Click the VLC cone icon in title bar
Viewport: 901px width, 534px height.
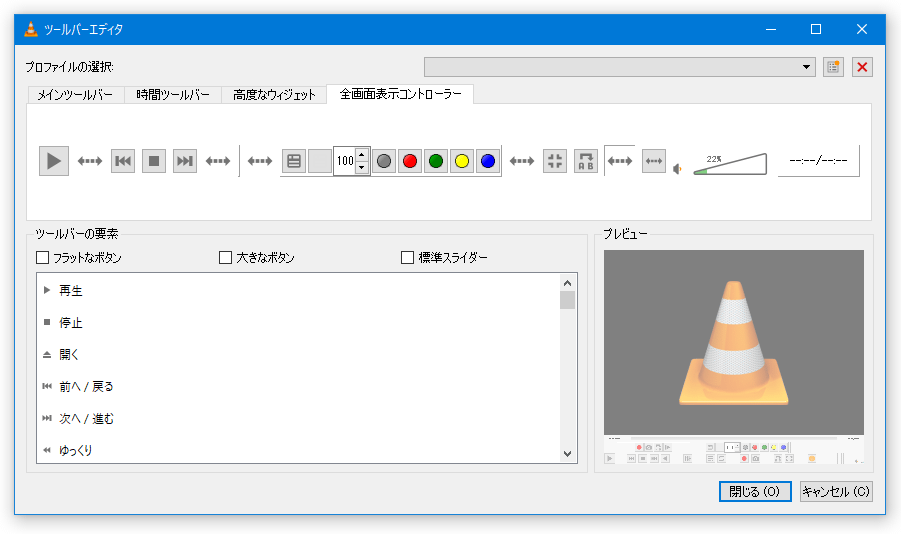31,29
